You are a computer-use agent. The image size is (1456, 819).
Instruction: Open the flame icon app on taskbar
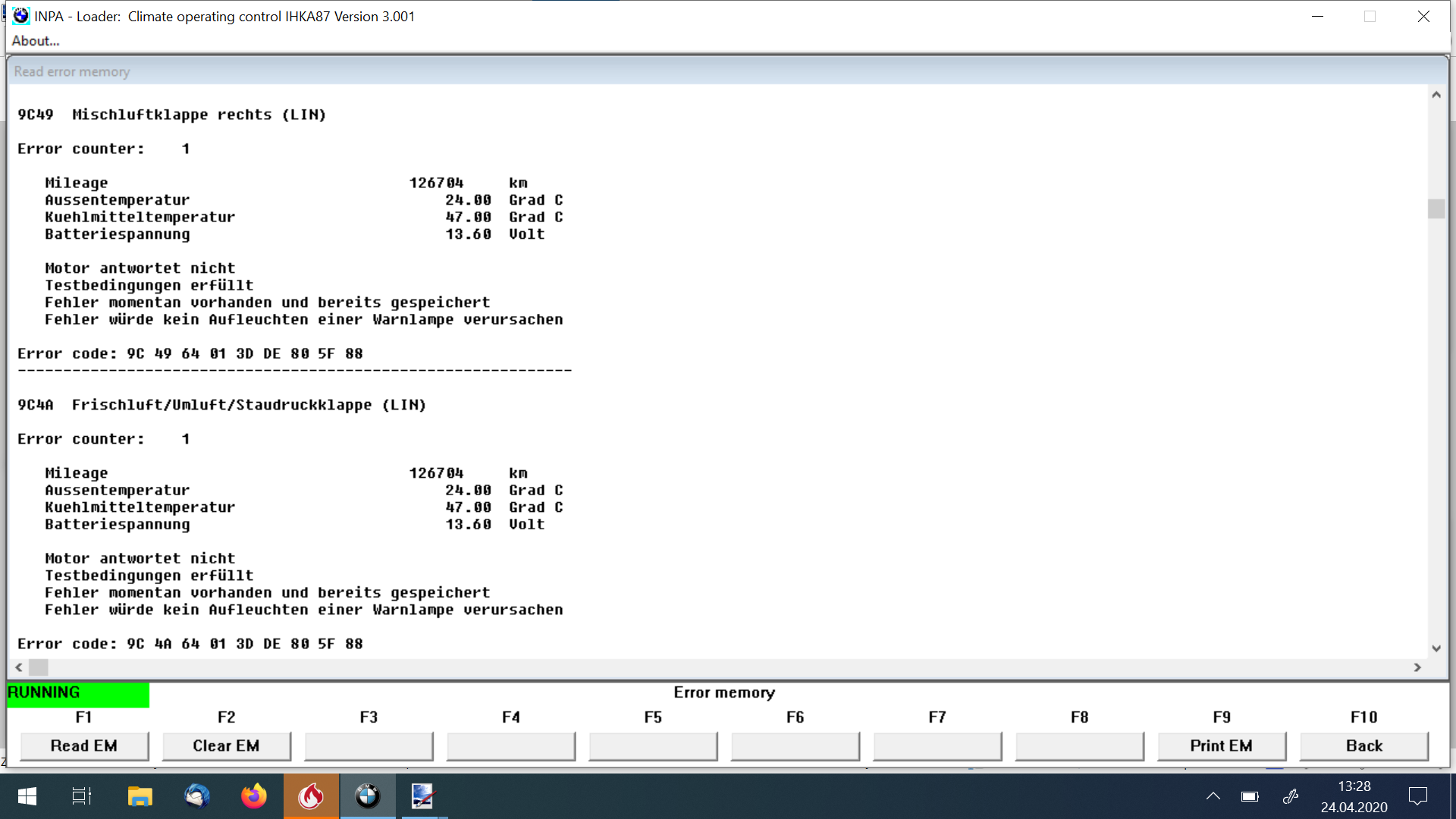(311, 796)
